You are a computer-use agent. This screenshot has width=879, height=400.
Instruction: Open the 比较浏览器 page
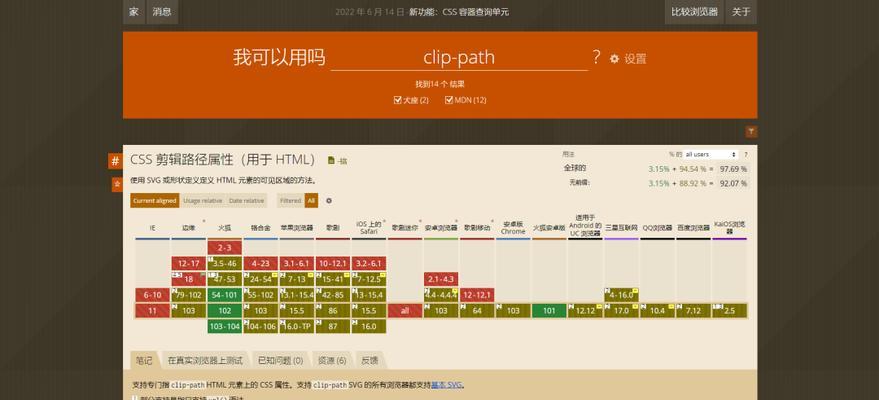coord(694,12)
